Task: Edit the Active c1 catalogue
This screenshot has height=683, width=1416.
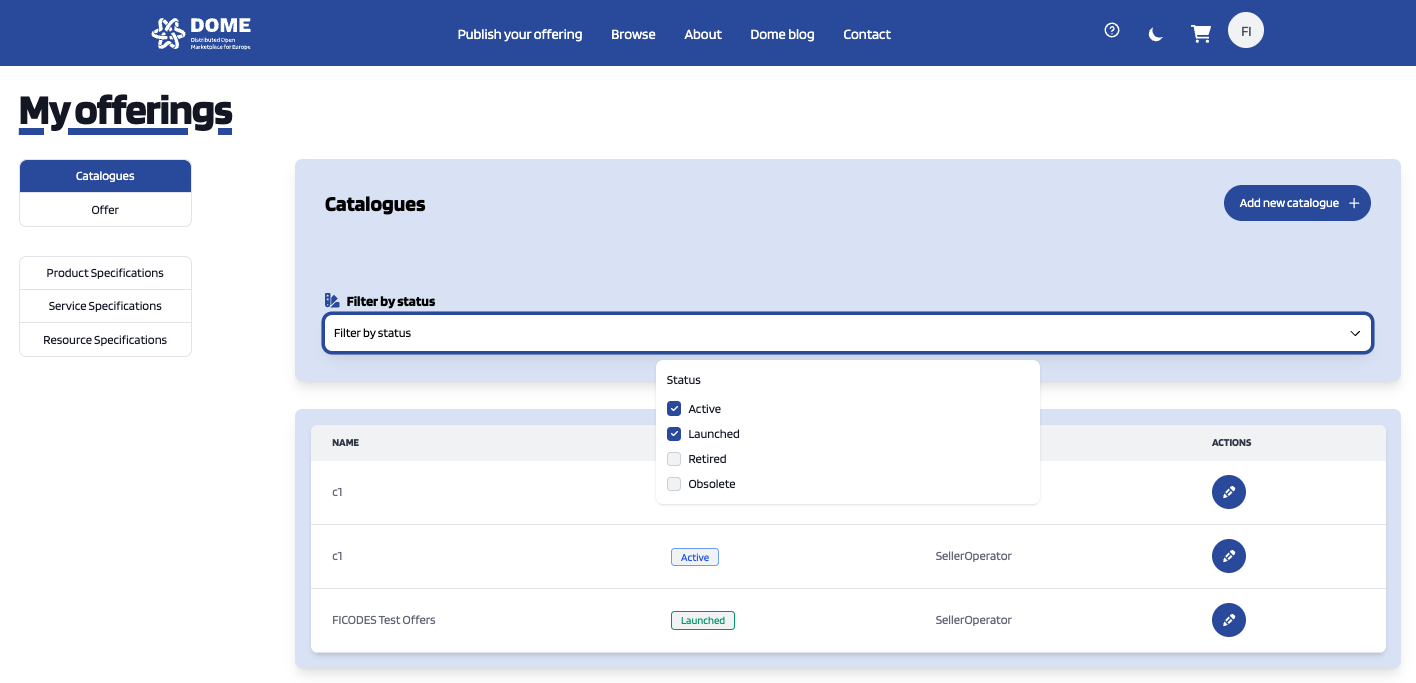Action: coord(1228,556)
